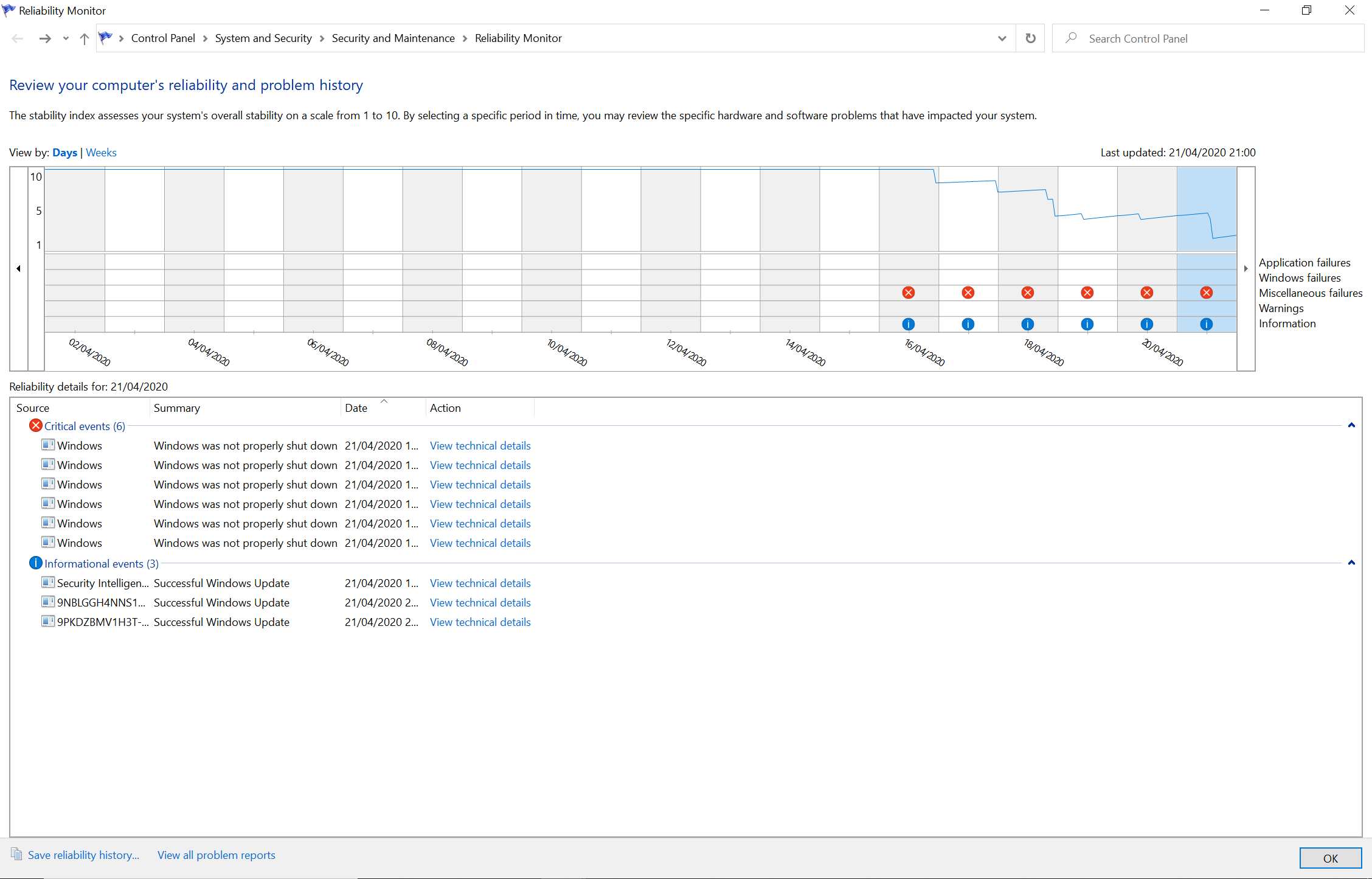Select the Days view option
This screenshot has height=879, width=1372.
64,153
